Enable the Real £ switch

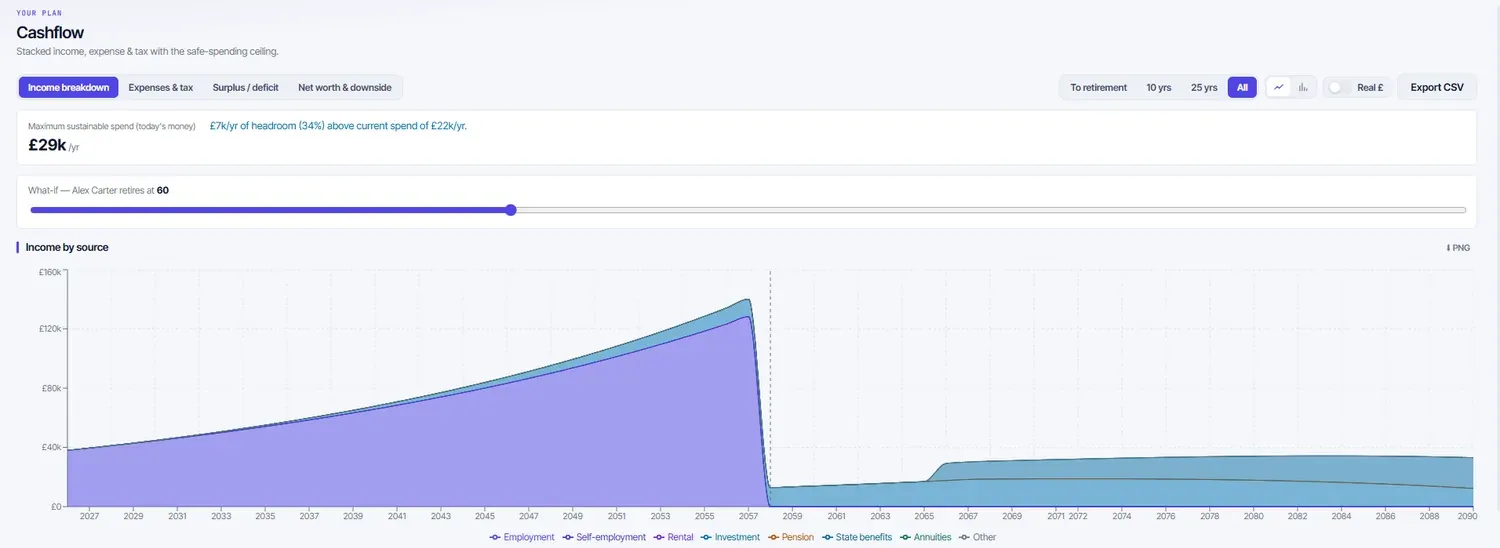1339,87
